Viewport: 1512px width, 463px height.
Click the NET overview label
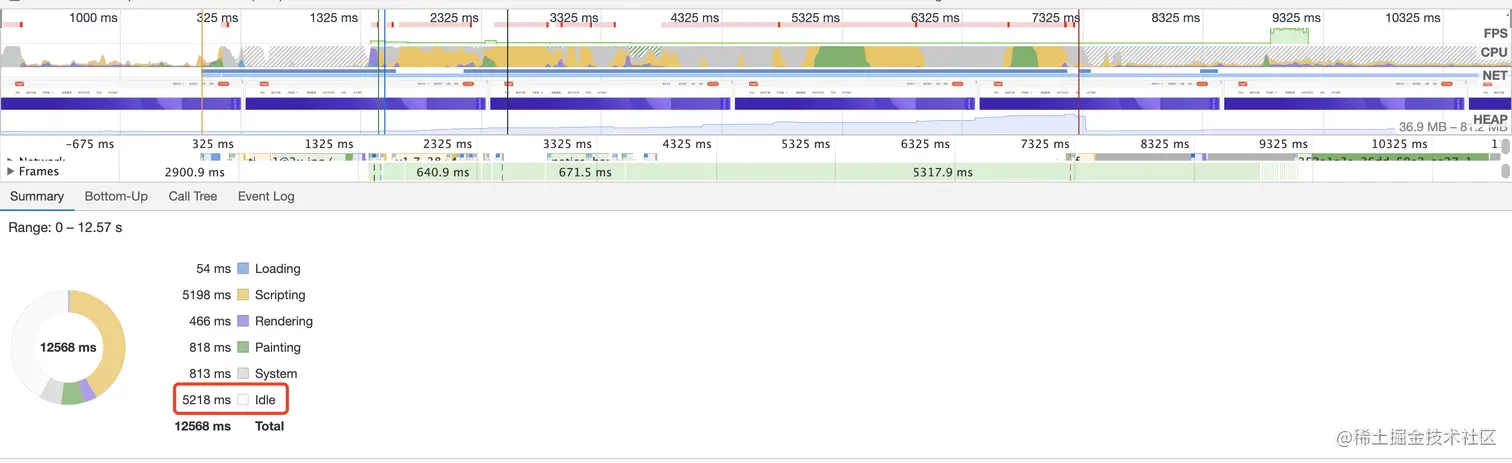(x=1495, y=75)
